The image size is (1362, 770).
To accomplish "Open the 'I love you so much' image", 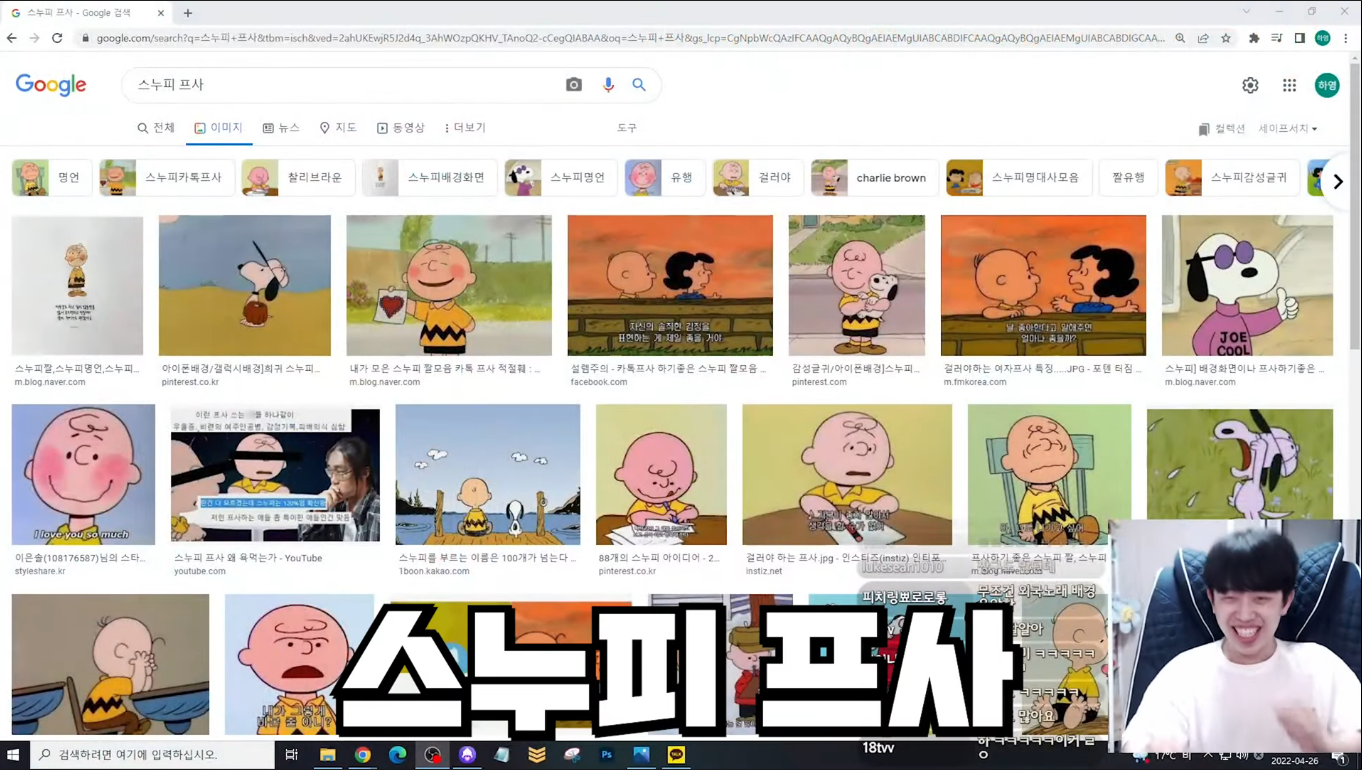I will (x=83, y=474).
